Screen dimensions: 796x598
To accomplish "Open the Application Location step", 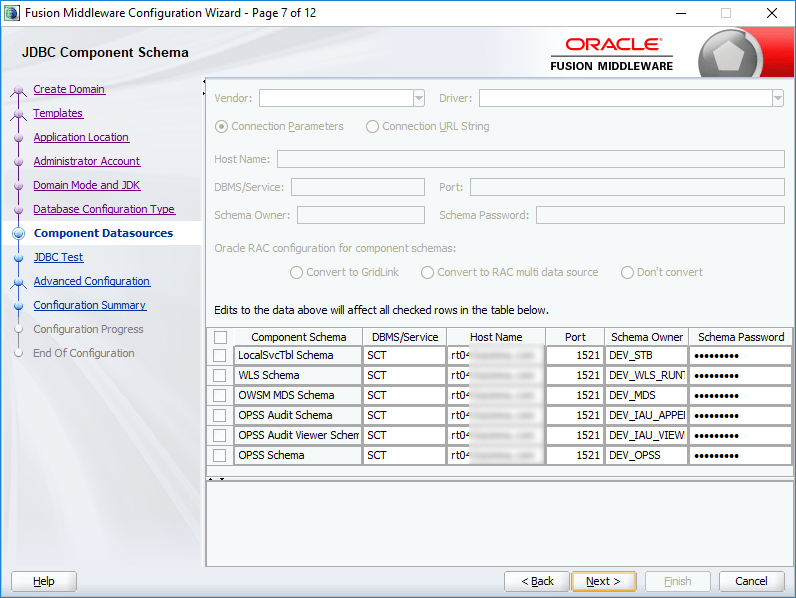I will (81, 137).
